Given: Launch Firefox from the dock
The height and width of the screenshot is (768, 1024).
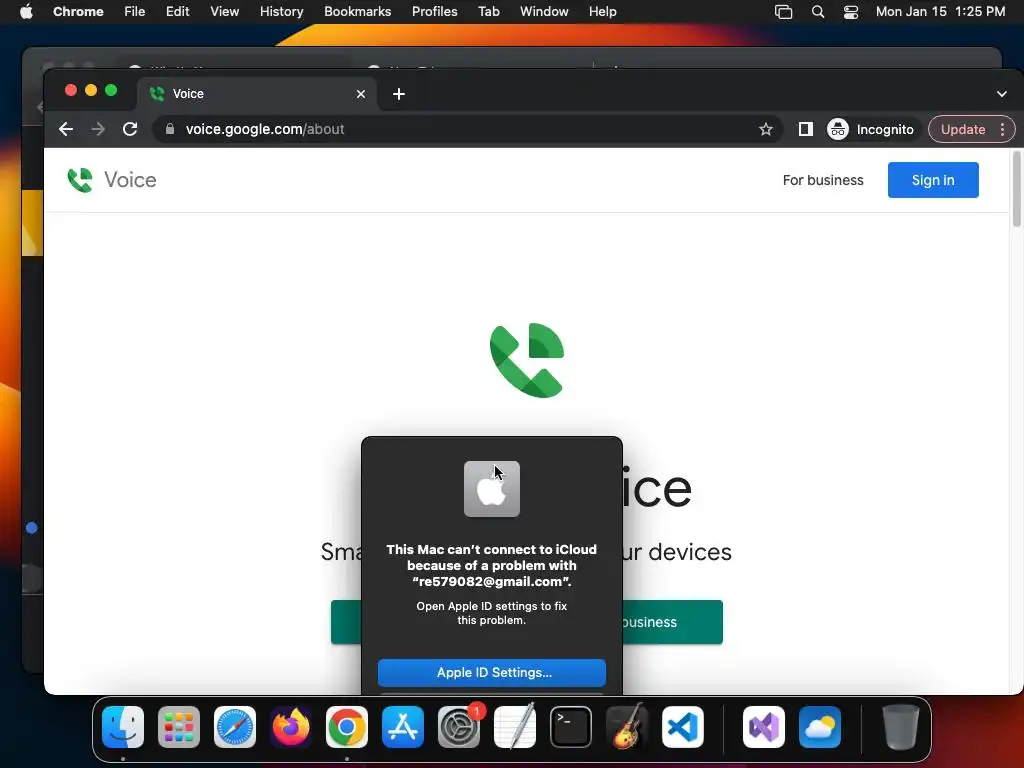Looking at the screenshot, I should pyautogui.click(x=291, y=727).
